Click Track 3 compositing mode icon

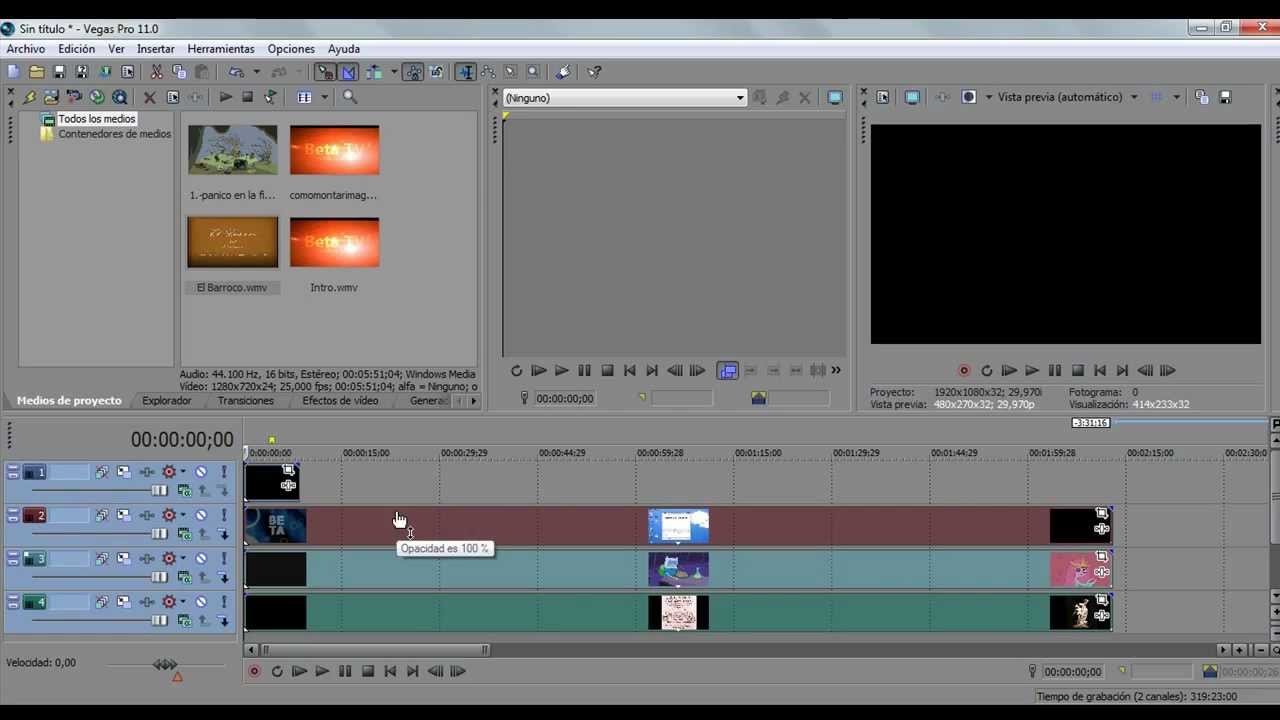(x=185, y=577)
